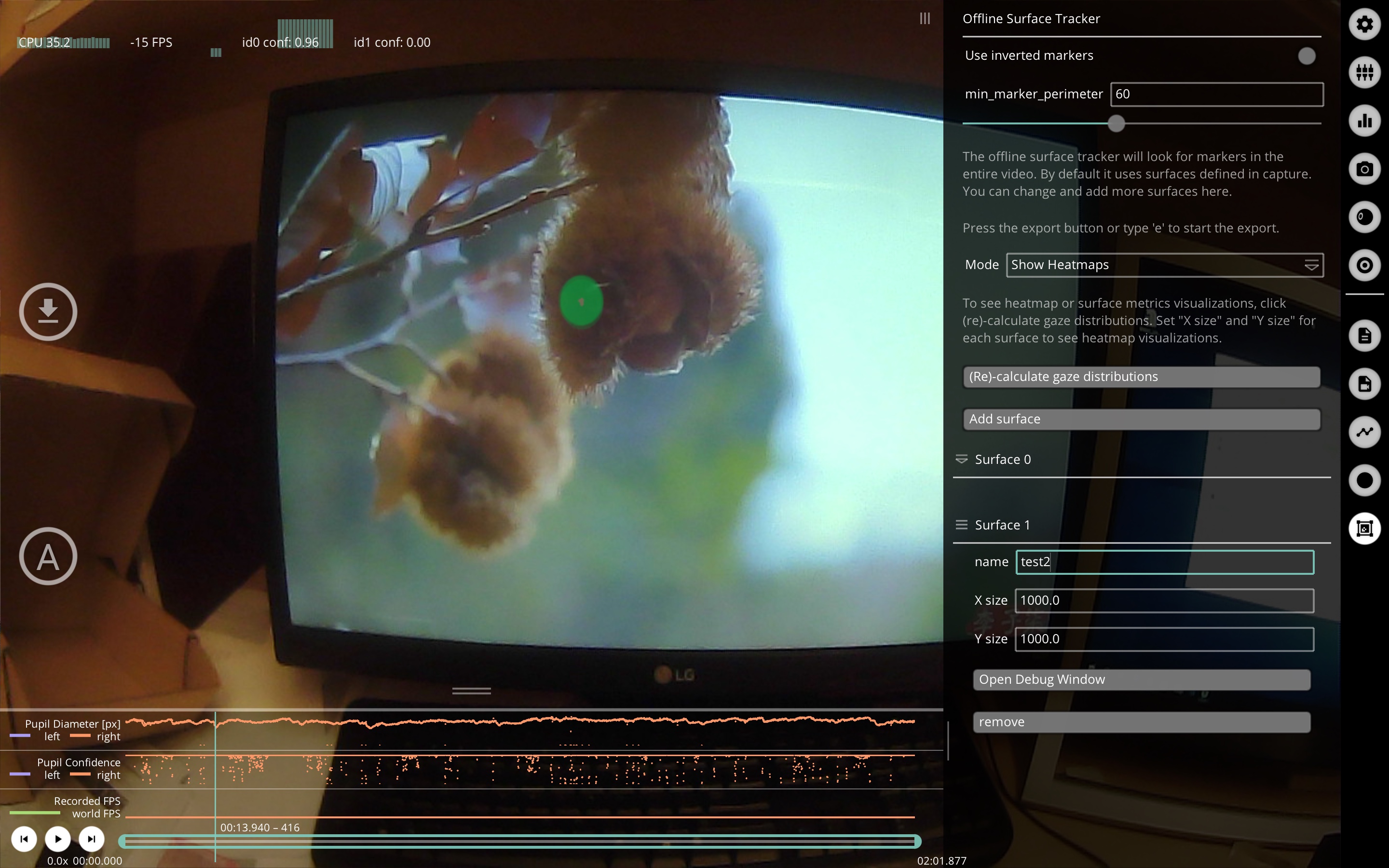
Task: Adjust the min_marker_perimeter slider handle
Action: click(x=1116, y=123)
